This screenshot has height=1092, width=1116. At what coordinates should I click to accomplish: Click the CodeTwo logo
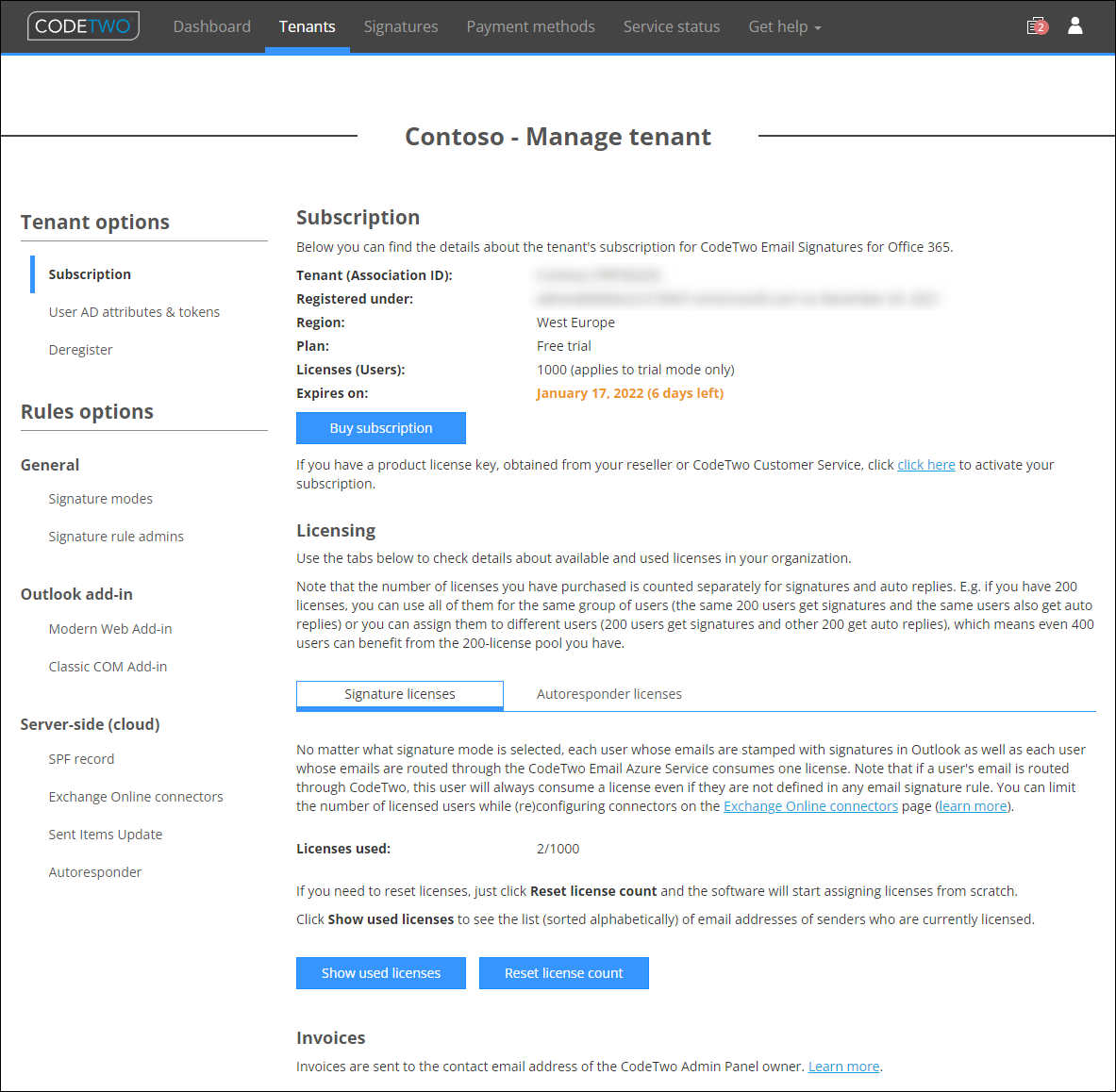pyautogui.click(x=83, y=26)
